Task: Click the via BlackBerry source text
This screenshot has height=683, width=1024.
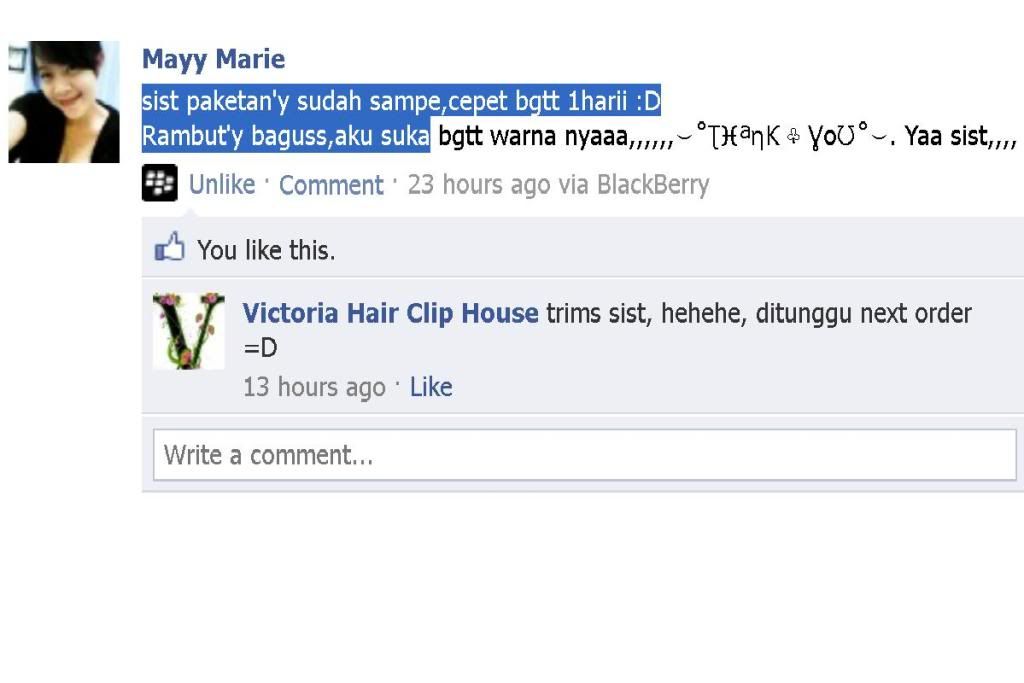Action: tap(633, 185)
